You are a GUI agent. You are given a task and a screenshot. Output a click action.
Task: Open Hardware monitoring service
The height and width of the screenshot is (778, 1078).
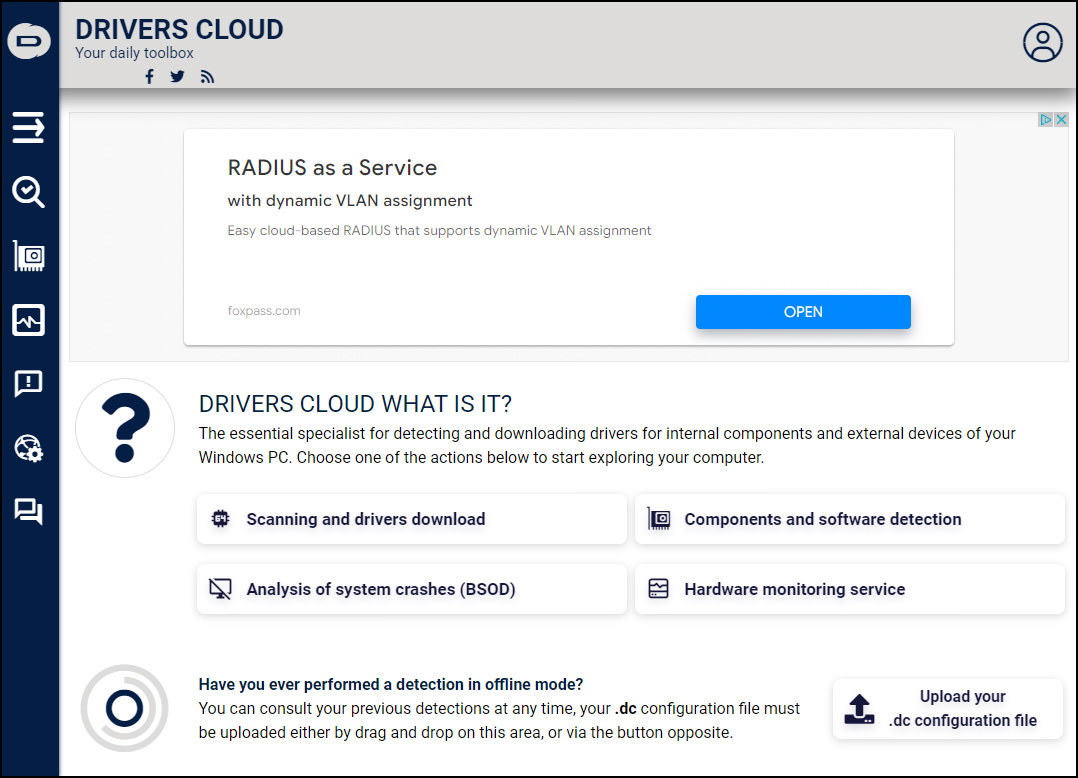click(850, 589)
